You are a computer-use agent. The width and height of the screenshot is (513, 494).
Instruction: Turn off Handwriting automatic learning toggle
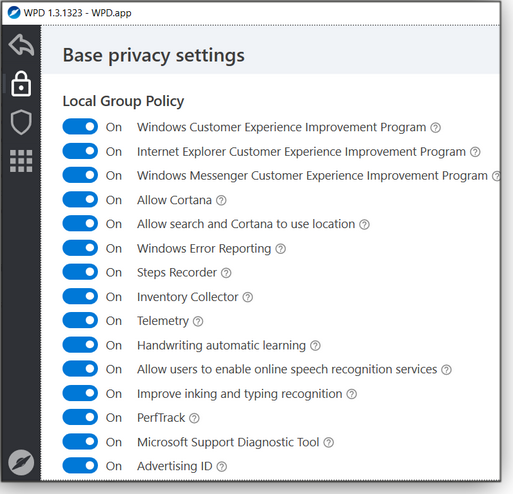tap(80, 345)
